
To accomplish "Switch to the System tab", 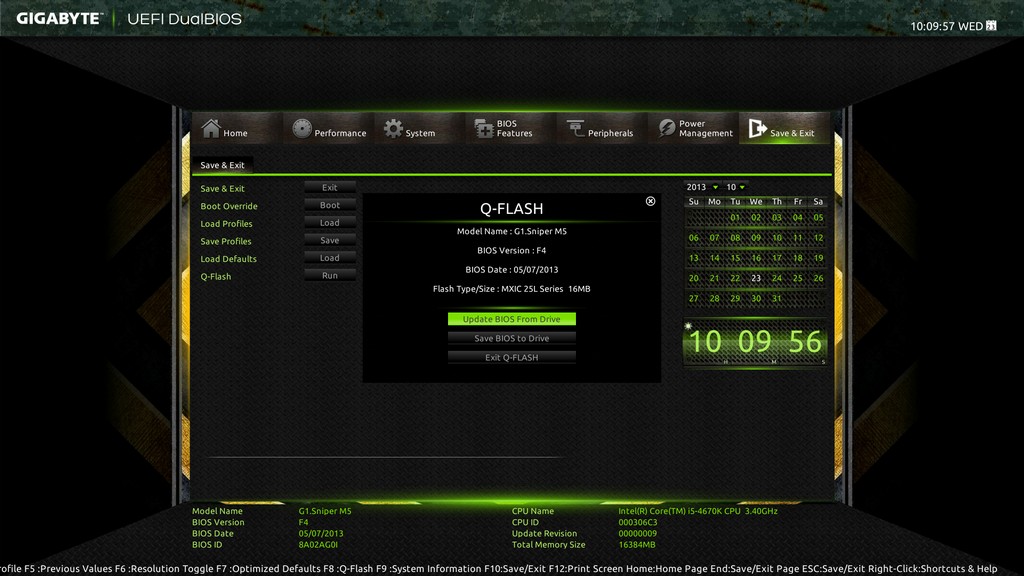I will (x=420, y=128).
